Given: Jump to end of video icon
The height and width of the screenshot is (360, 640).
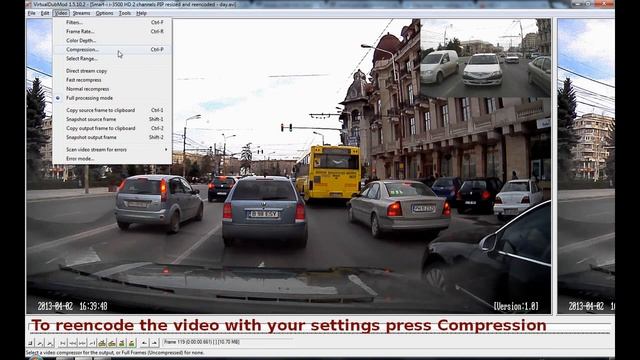Looking at the screenshot, I should point(92,343).
